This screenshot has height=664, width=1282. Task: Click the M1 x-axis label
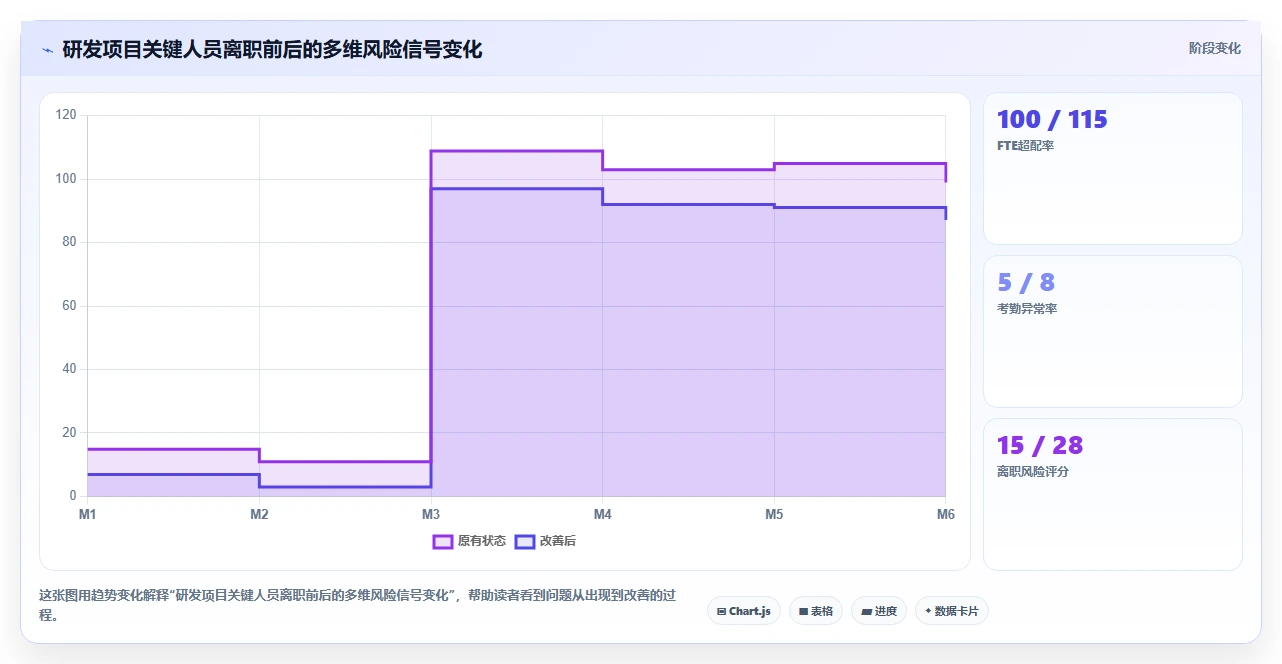coord(88,514)
